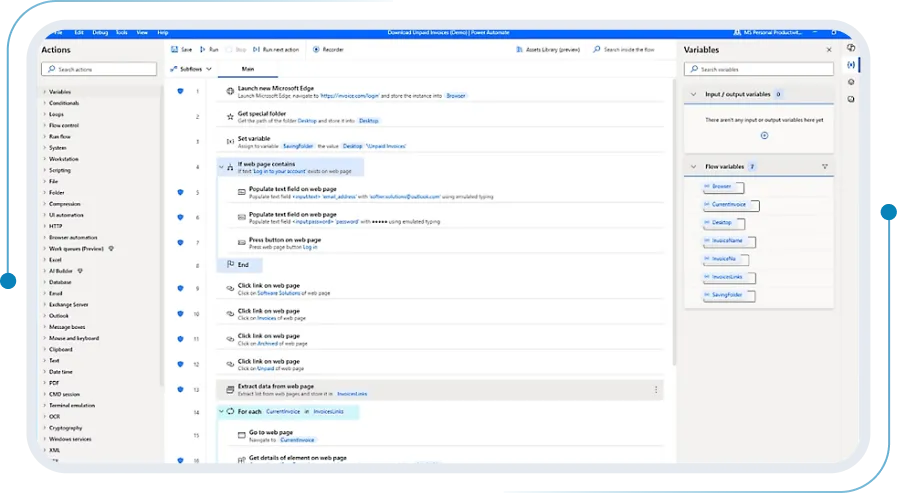Screen dimensions: 897x493
Task: Click the Search variables input field
Action: click(759, 69)
